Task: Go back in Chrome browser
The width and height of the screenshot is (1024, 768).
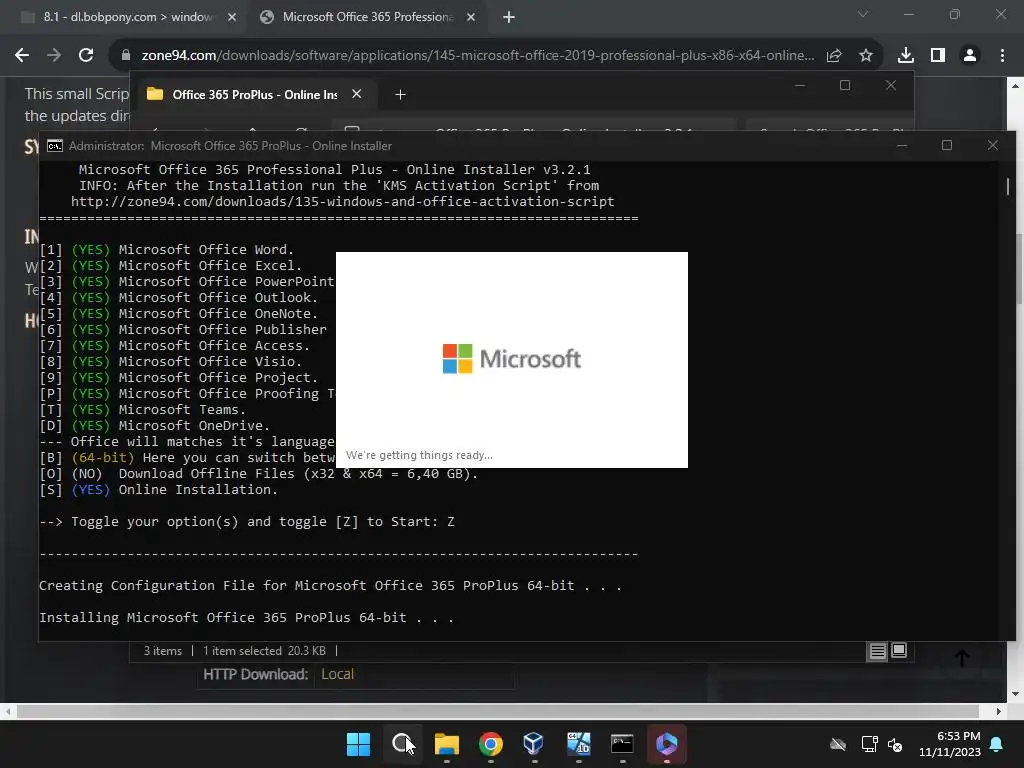Action: pyautogui.click(x=22, y=56)
